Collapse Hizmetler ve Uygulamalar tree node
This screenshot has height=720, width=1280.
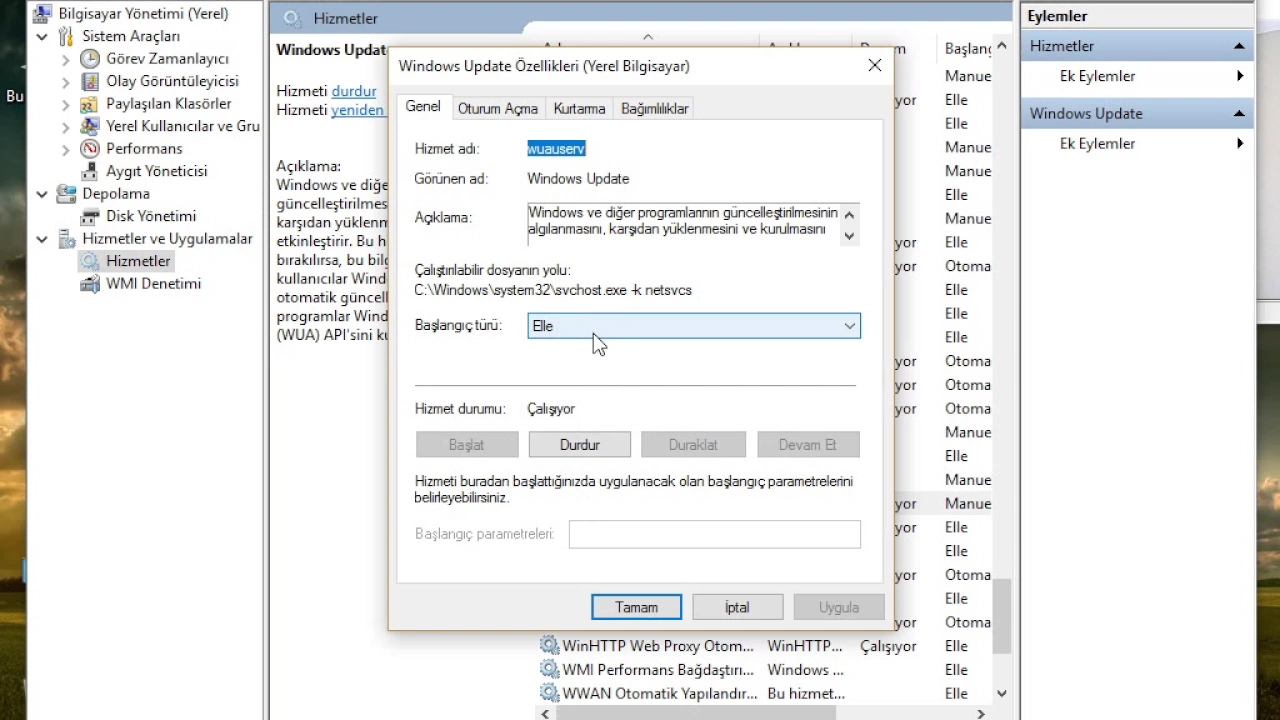[42, 239]
